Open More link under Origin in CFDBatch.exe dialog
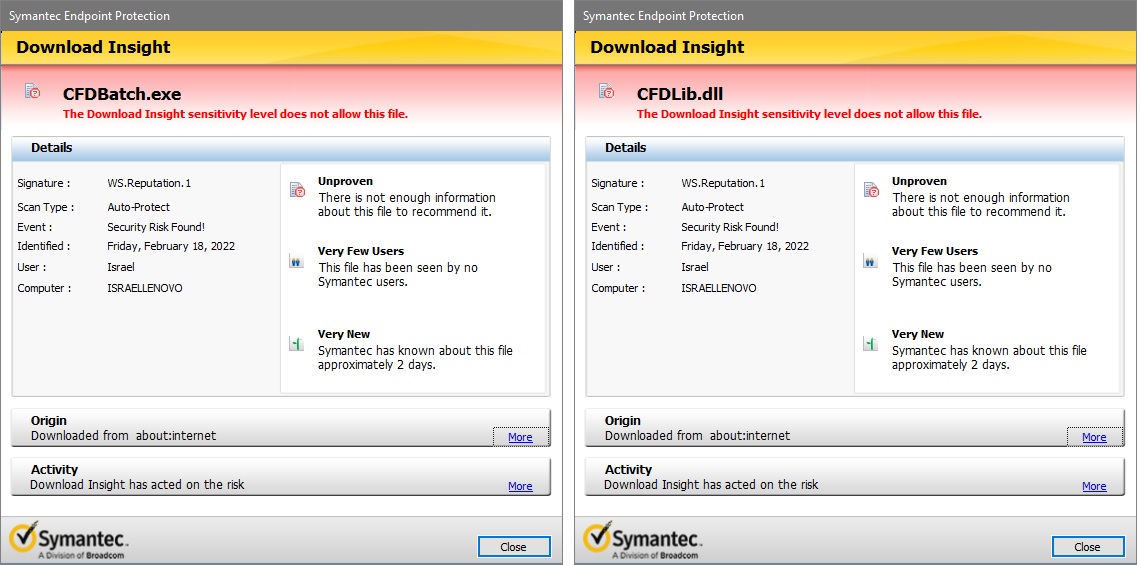The width and height of the screenshot is (1141, 565). pos(520,437)
